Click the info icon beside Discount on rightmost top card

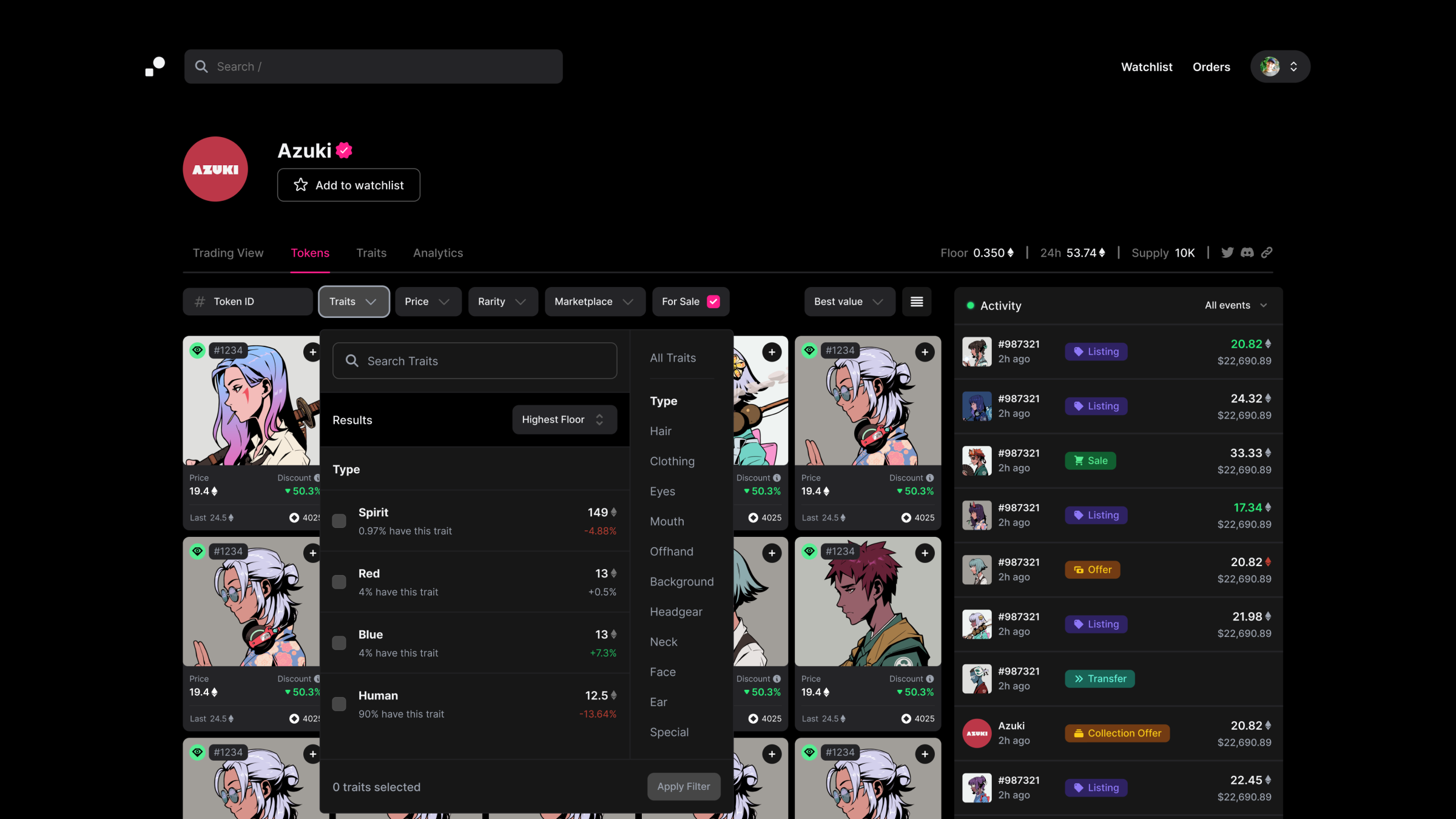click(930, 478)
